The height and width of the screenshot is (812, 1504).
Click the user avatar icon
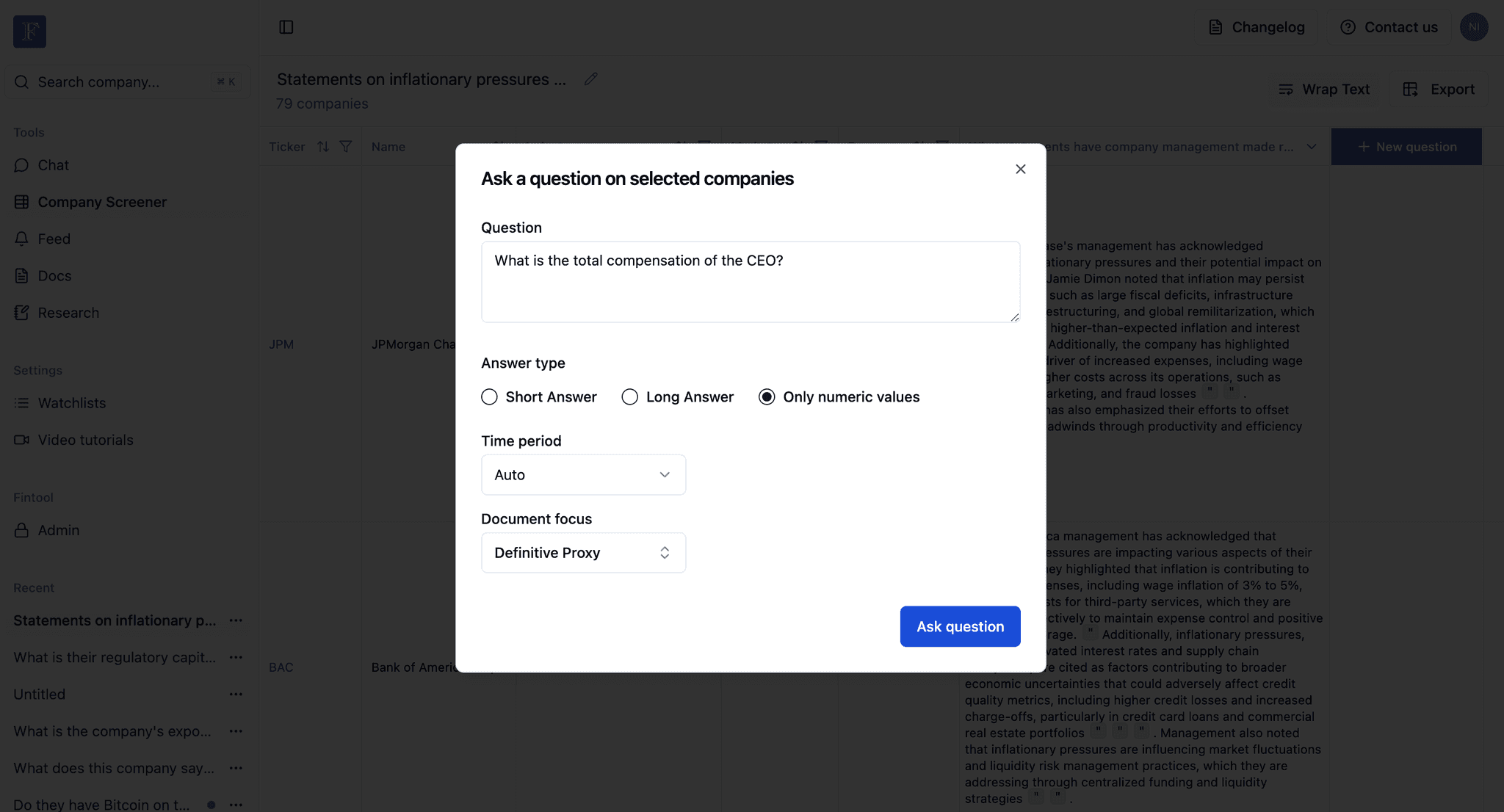point(1473,27)
